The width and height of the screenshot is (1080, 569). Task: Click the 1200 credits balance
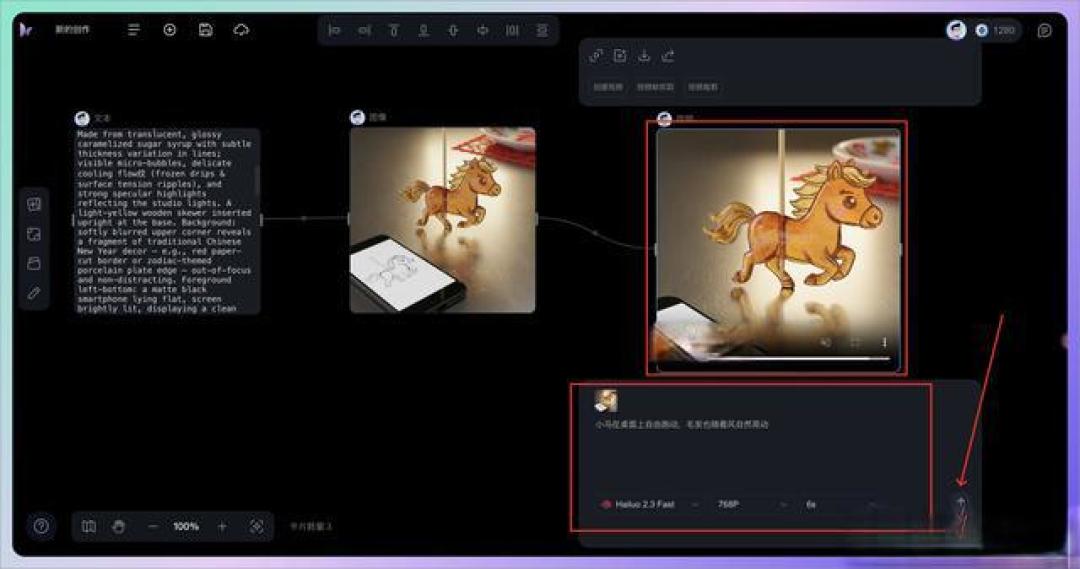pyautogui.click(x=996, y=30)
